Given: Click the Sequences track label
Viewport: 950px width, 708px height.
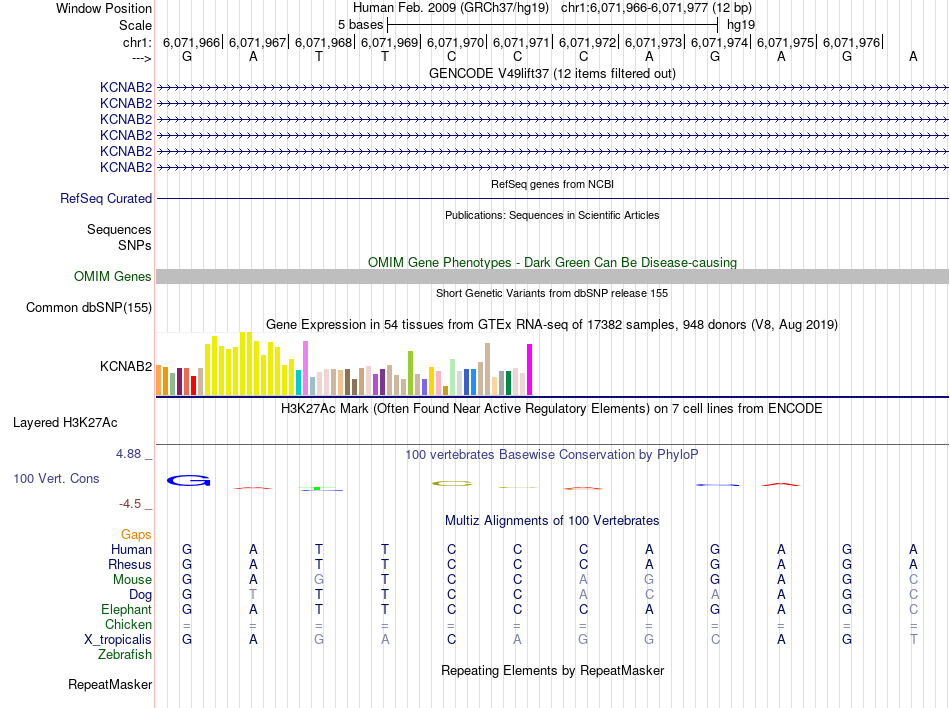Looking at the screenshot, I should (119, 230).
